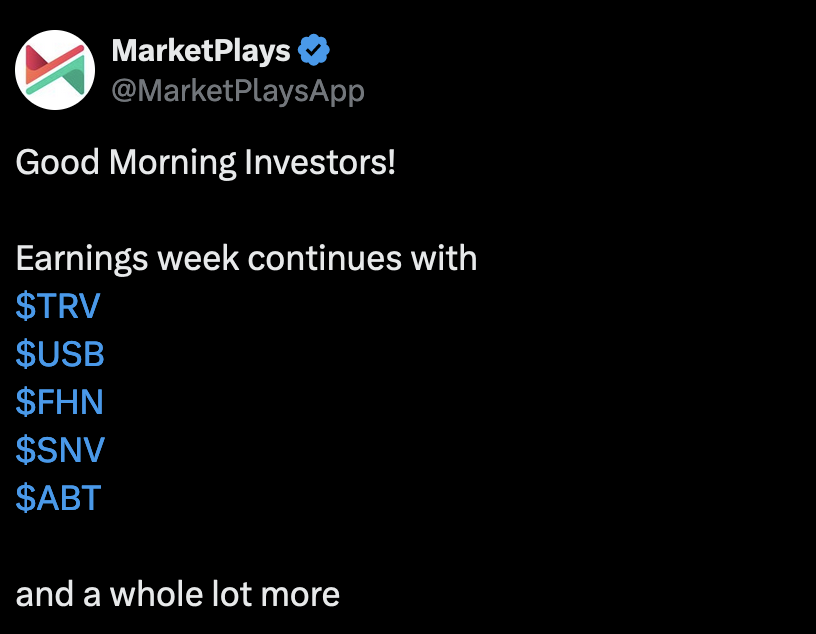Click the blue verified checkmark badge
Image resolution: width=816 pixels, height=634 pixels.
pos(315,50)
